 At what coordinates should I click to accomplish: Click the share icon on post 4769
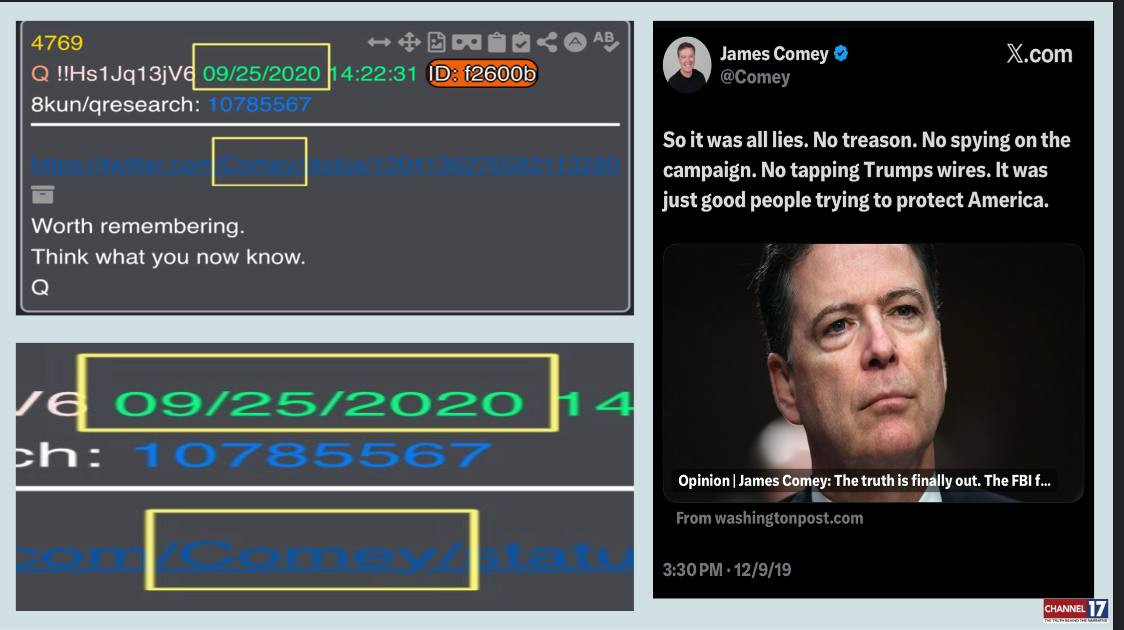(547, 42)
